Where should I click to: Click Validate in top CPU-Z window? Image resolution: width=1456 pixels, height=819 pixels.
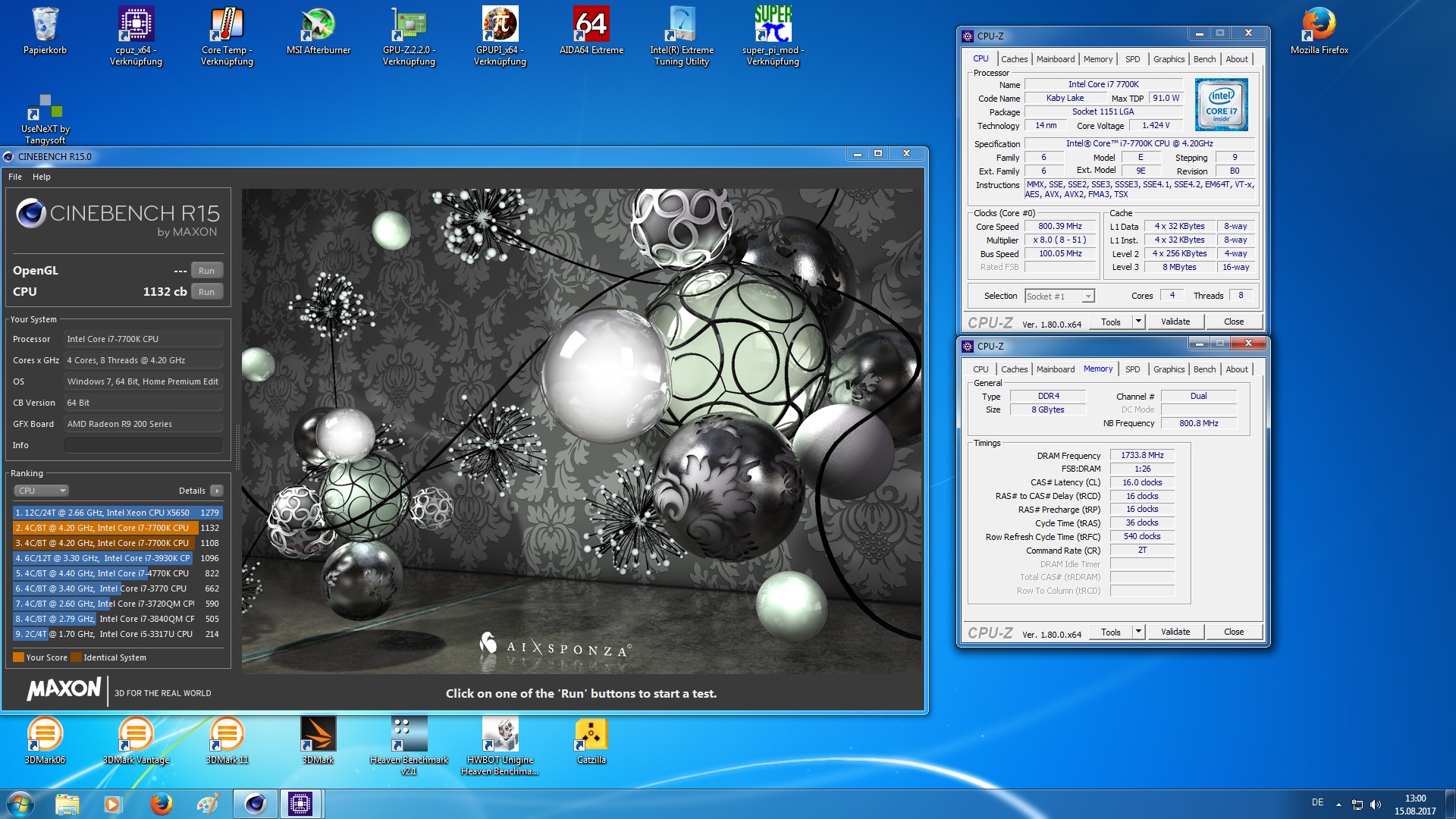[1175, 322]
